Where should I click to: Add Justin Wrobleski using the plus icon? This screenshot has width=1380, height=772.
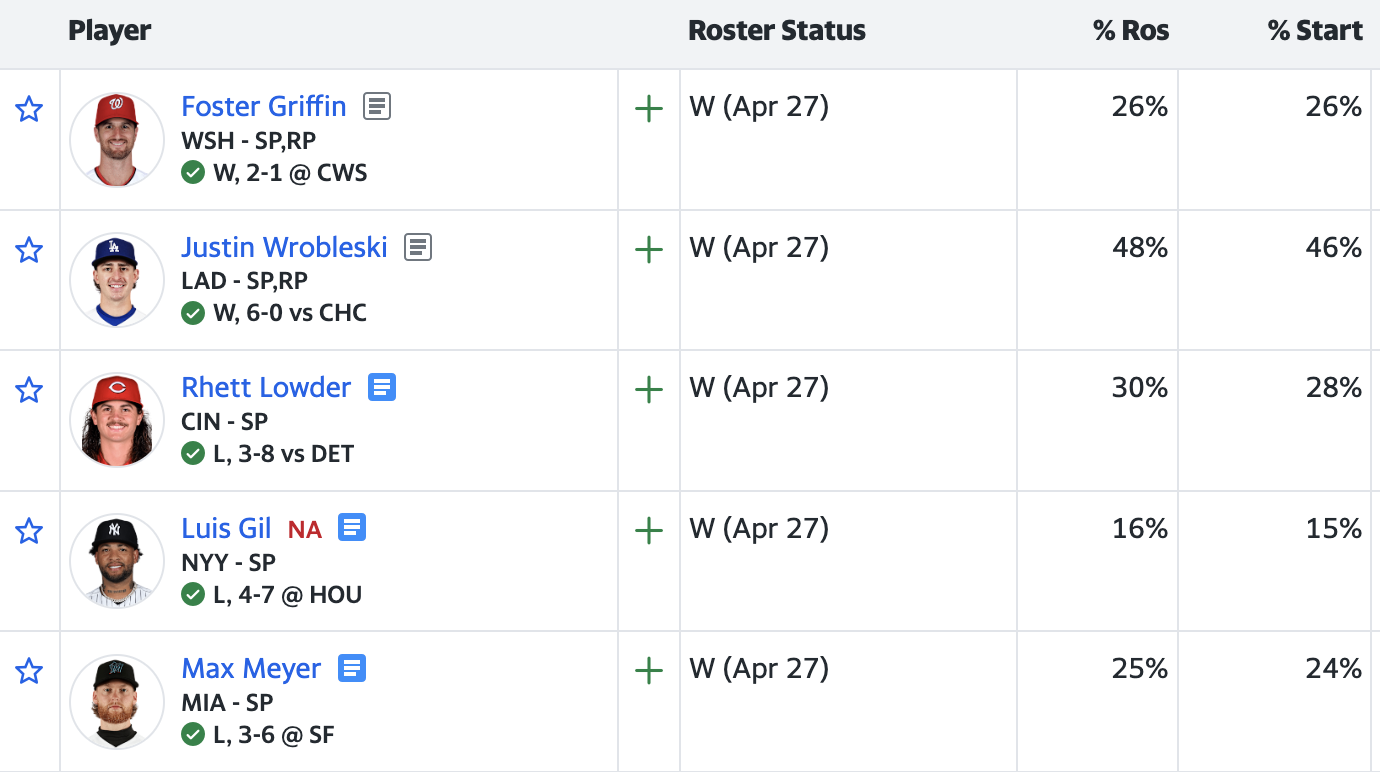click(649, 250)
